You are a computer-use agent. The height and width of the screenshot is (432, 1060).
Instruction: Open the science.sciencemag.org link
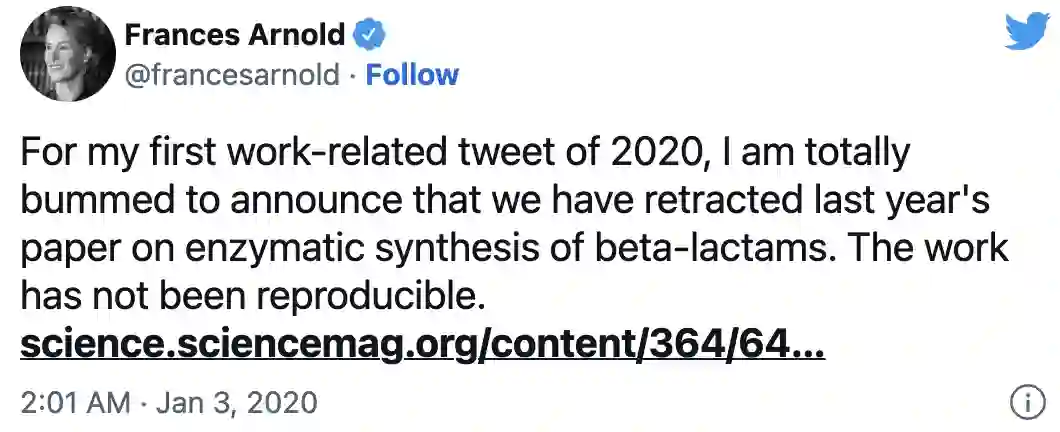[422, 345]
